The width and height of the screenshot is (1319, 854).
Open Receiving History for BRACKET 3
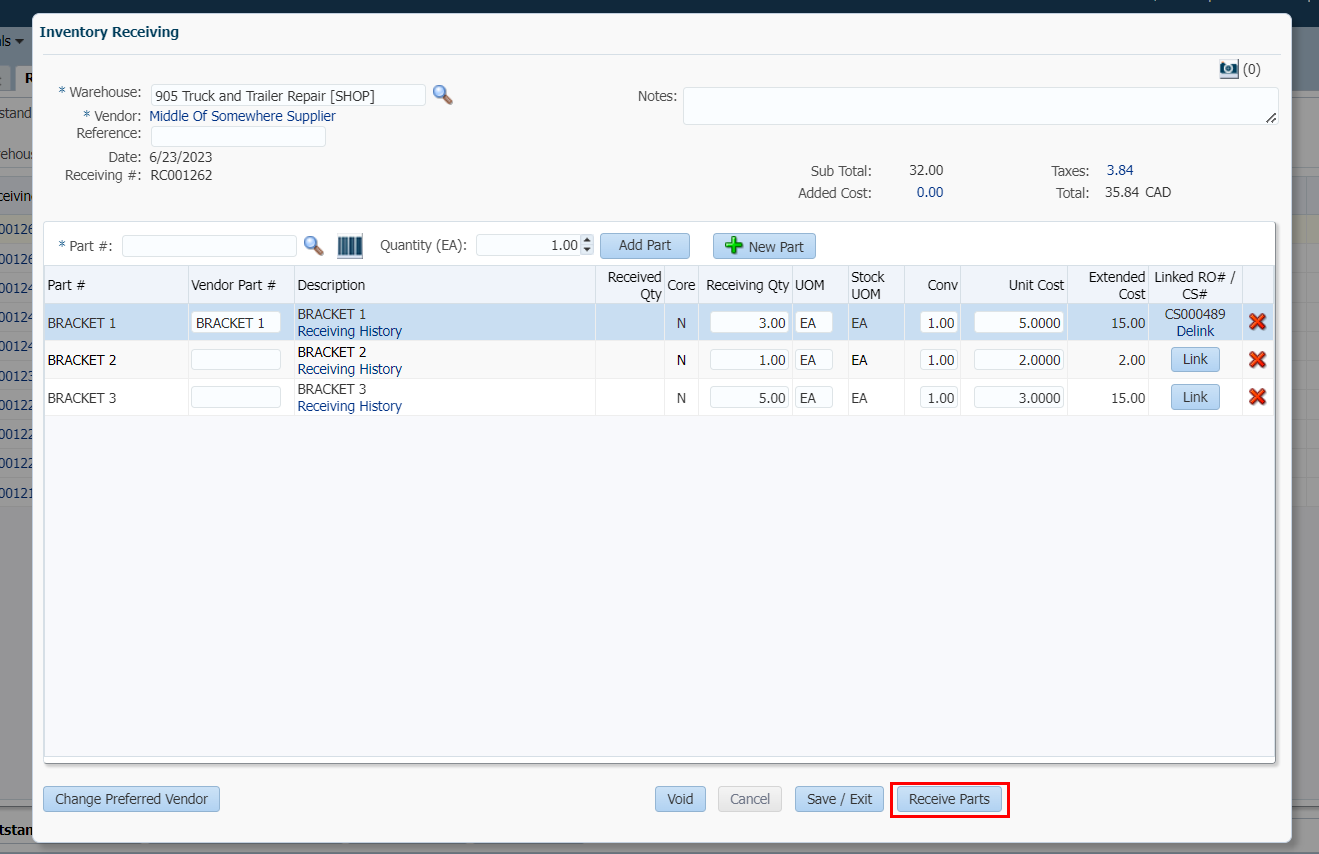[x=350, y=406]
